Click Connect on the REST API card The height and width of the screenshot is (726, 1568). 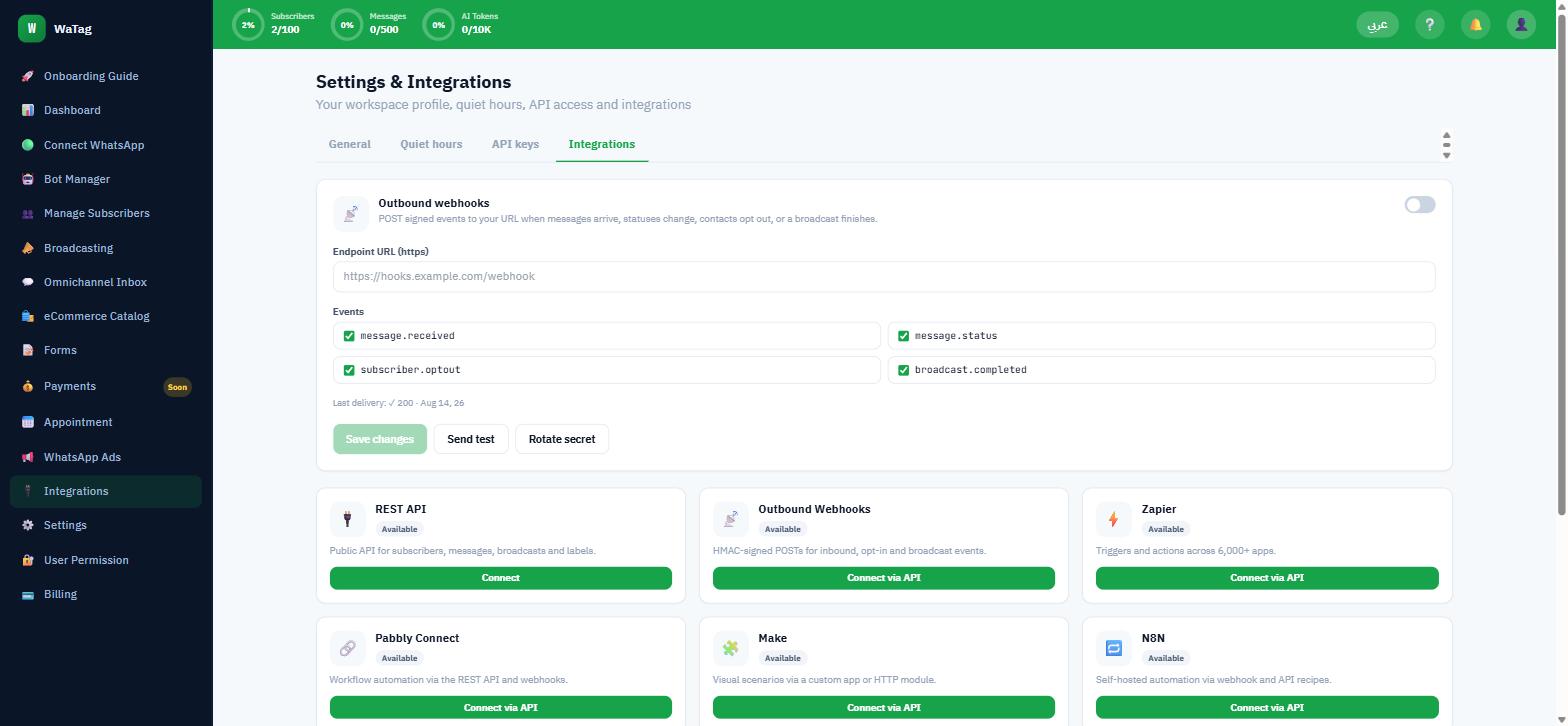501,578
